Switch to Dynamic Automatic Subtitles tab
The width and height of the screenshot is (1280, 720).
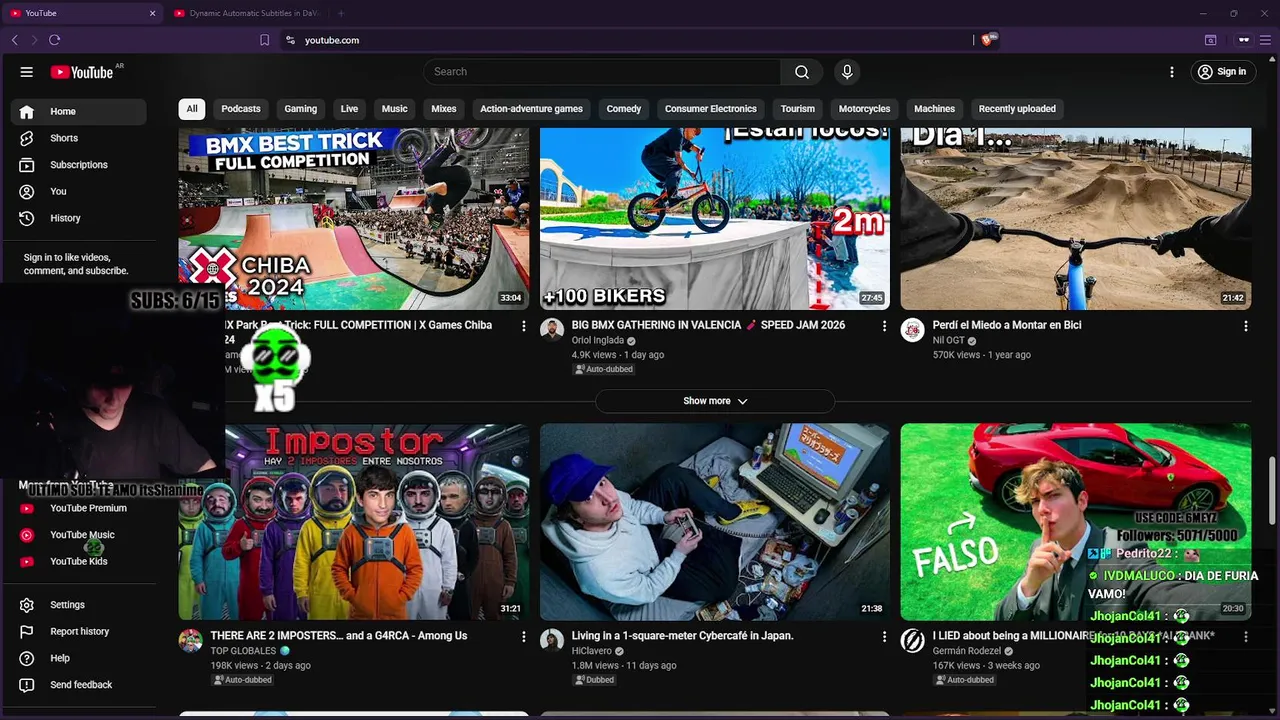coord(247,13)
